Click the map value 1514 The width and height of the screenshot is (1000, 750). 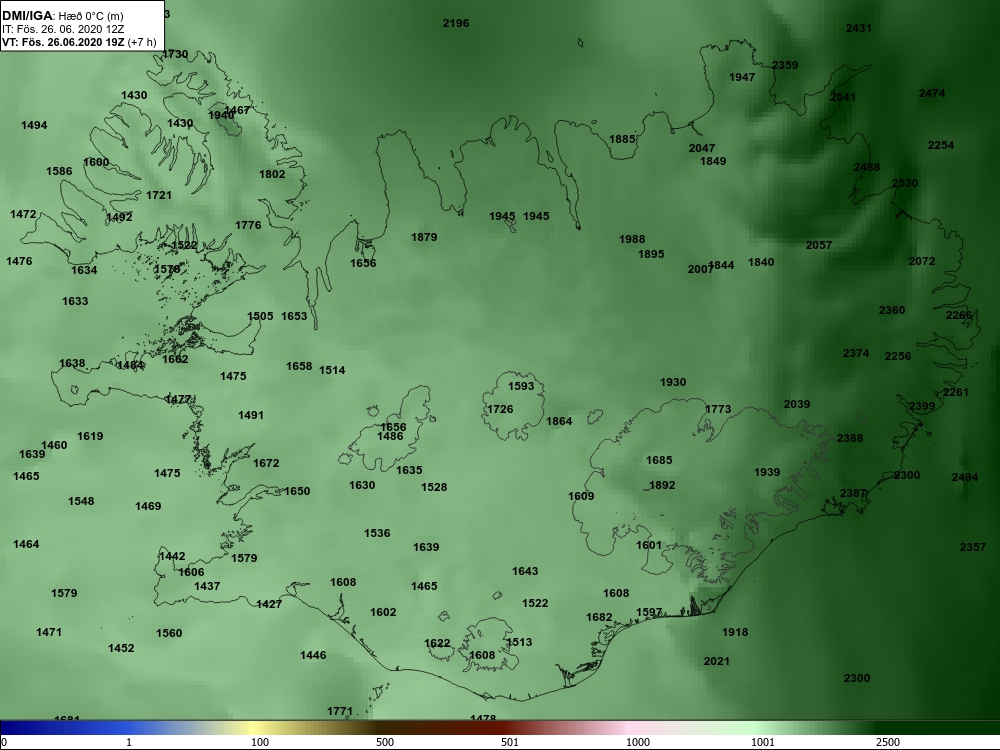[x=332, y=370]
